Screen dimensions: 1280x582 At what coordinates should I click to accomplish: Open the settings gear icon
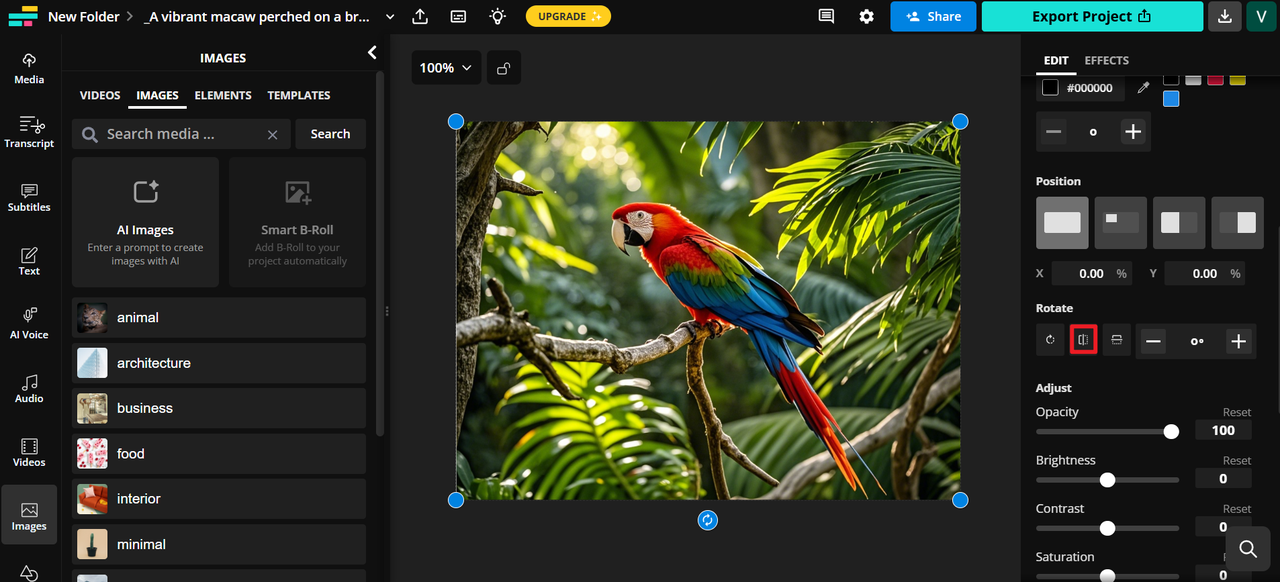coord(867,16)
